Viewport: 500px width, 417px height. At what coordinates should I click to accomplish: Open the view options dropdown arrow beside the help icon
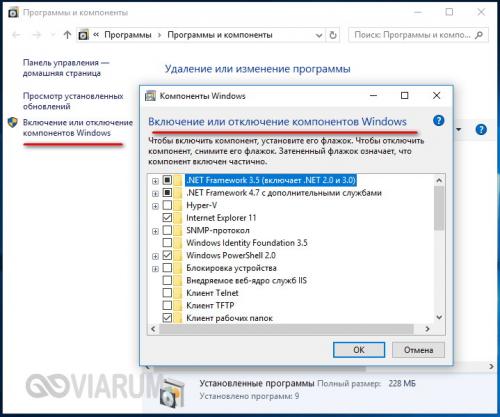click(x=459, y=129)
